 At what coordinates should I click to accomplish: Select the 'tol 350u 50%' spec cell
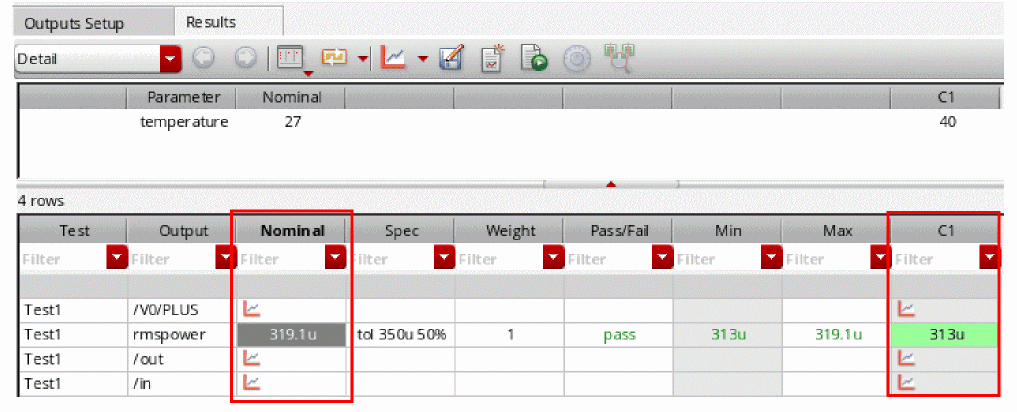click(400, 335)
